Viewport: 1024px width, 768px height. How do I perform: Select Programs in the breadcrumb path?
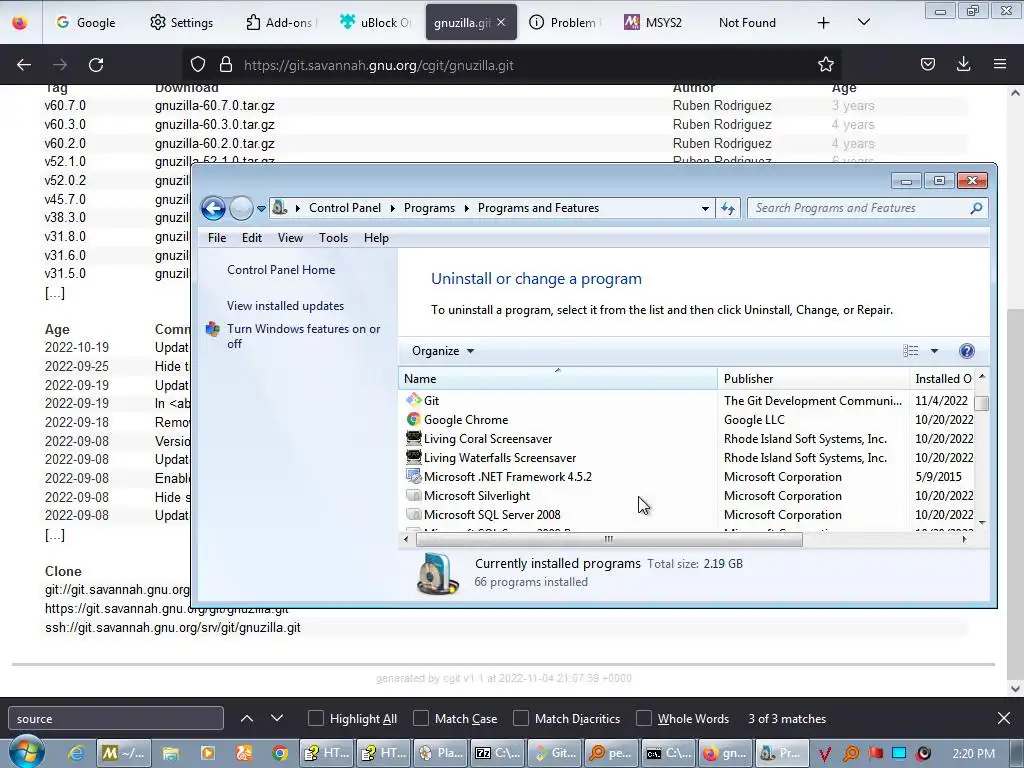coord(429,208)
